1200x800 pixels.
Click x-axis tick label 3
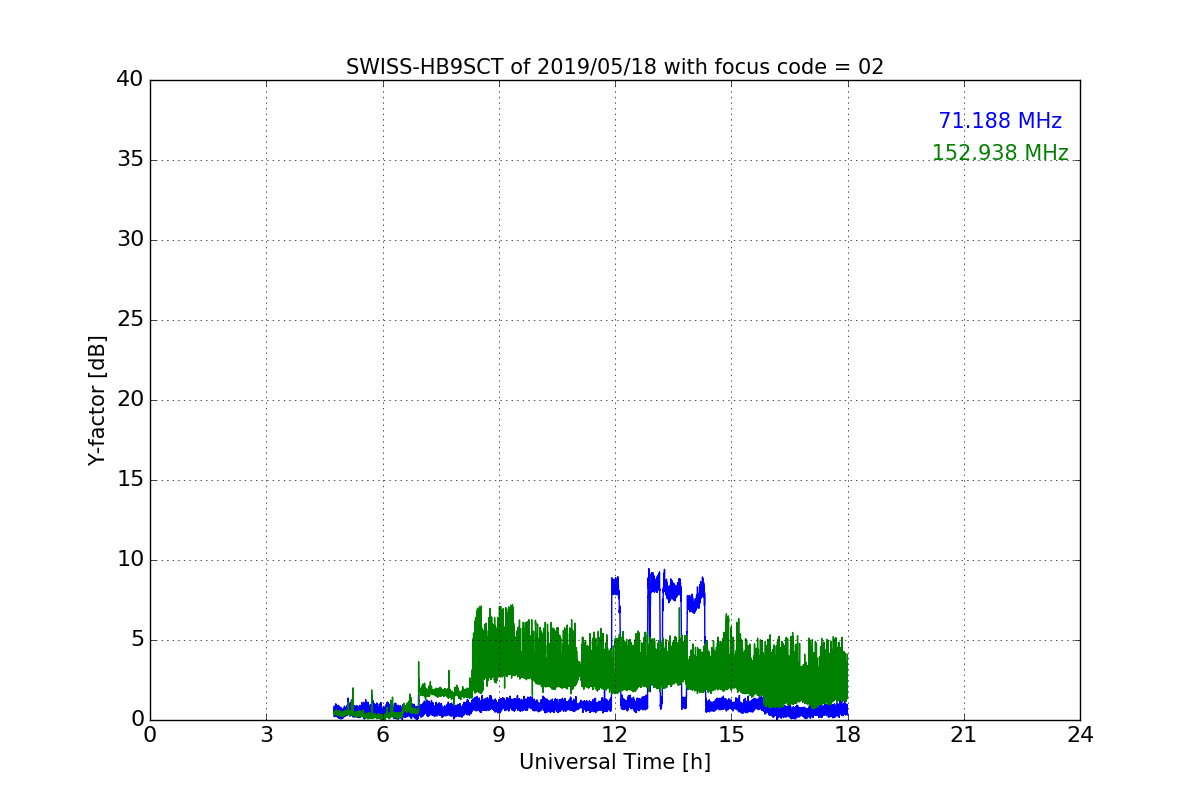tap(266, 735)
